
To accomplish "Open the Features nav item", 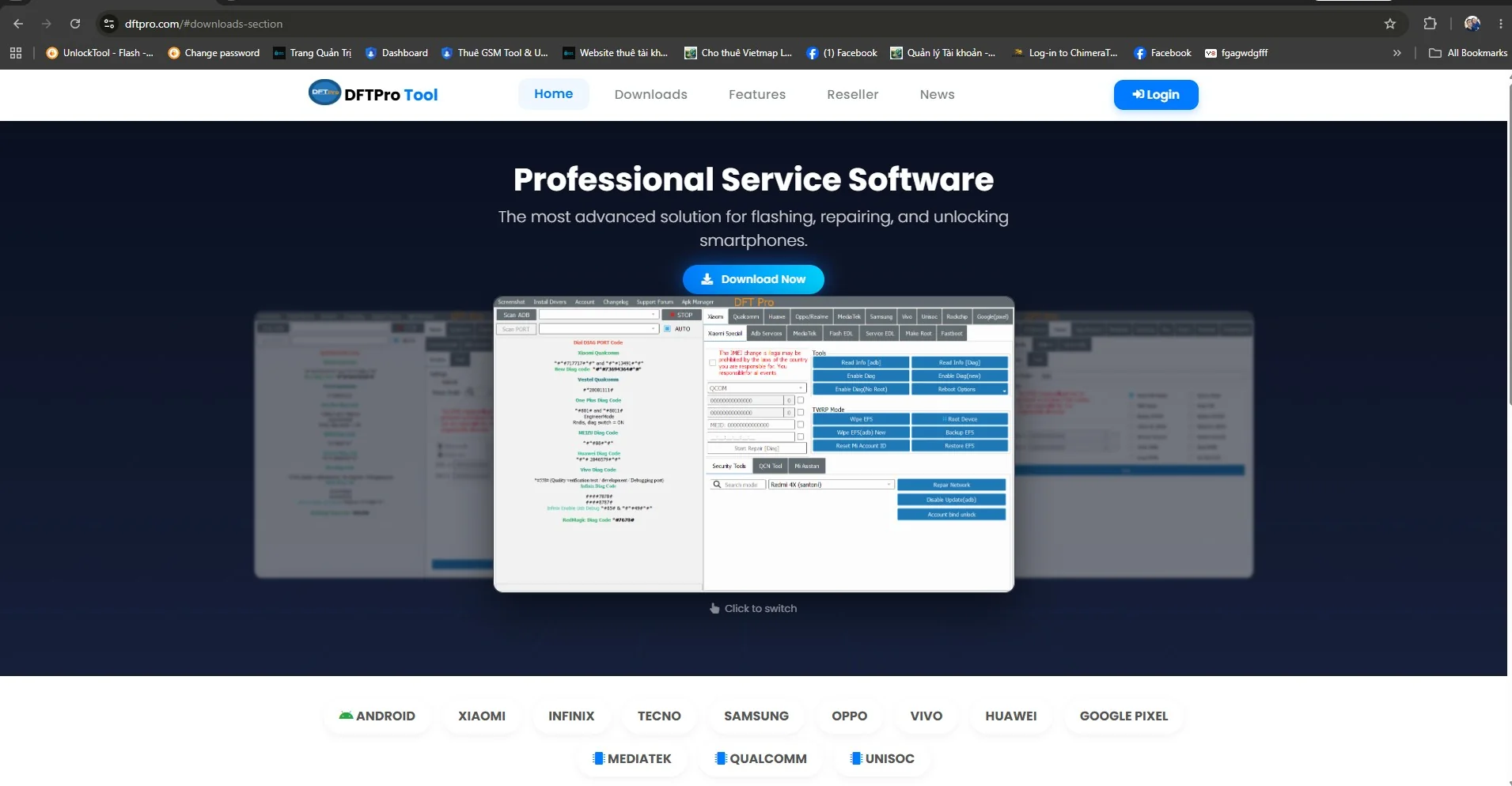I will [757, 94].
